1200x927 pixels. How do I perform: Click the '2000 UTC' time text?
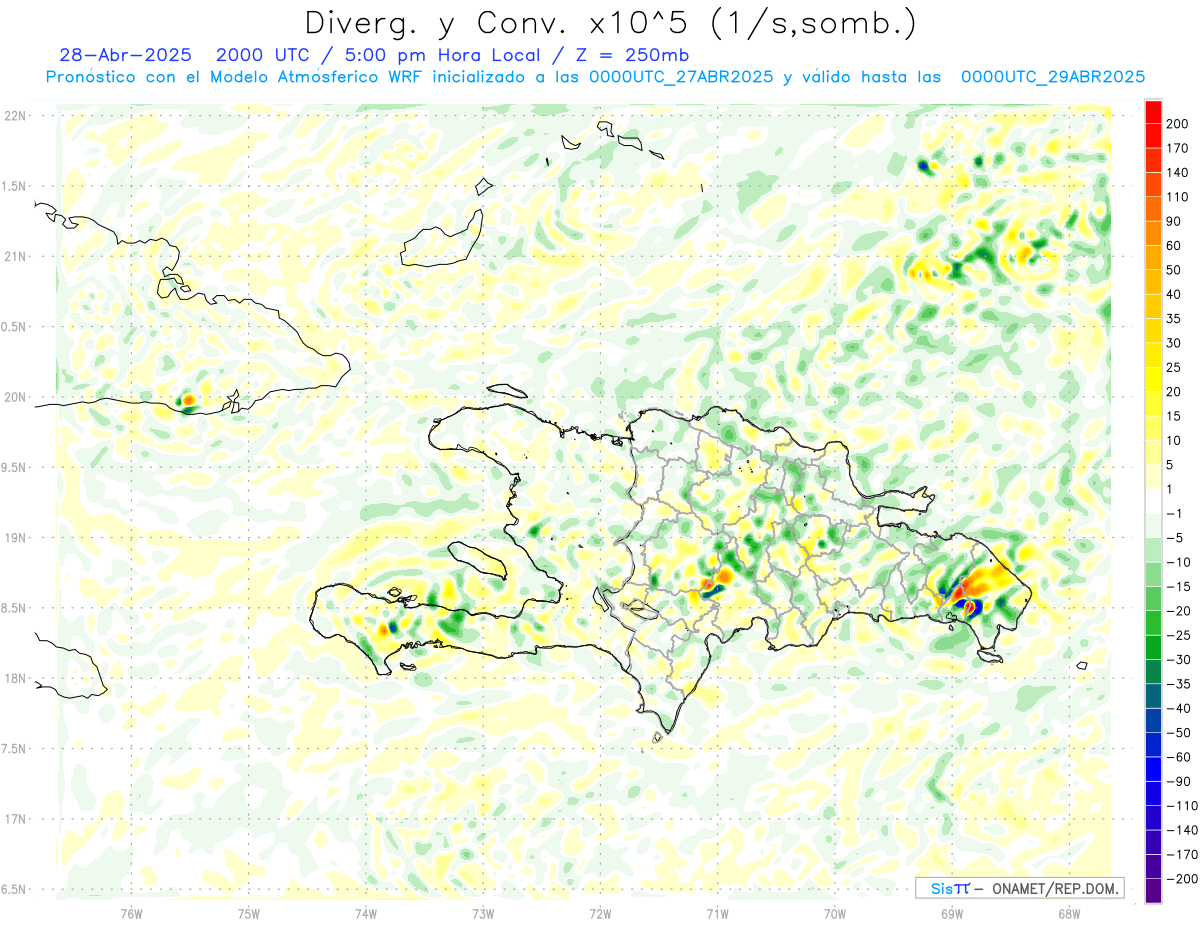pyautogui.click(x=263, y=55)
